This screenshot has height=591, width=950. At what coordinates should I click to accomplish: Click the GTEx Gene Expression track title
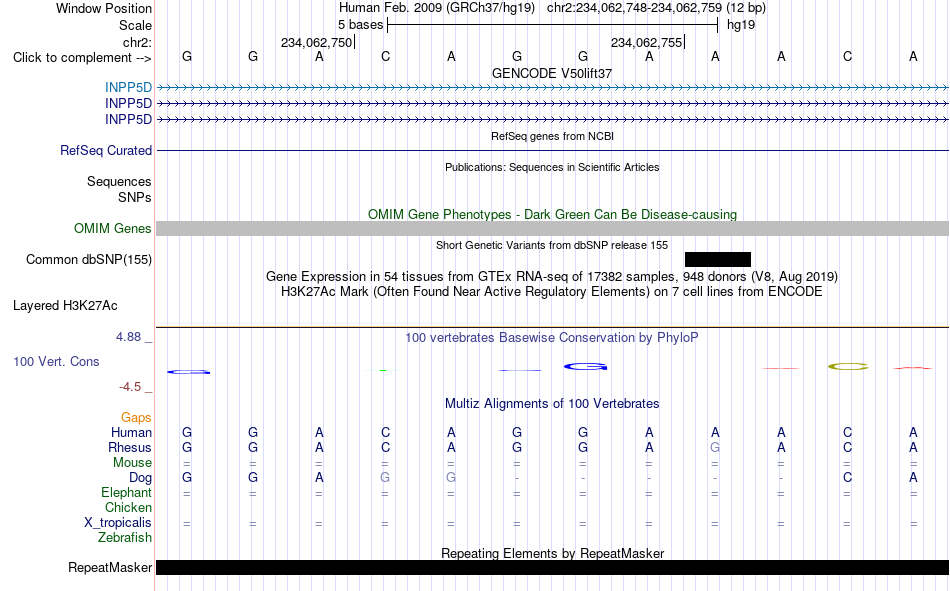552,276
